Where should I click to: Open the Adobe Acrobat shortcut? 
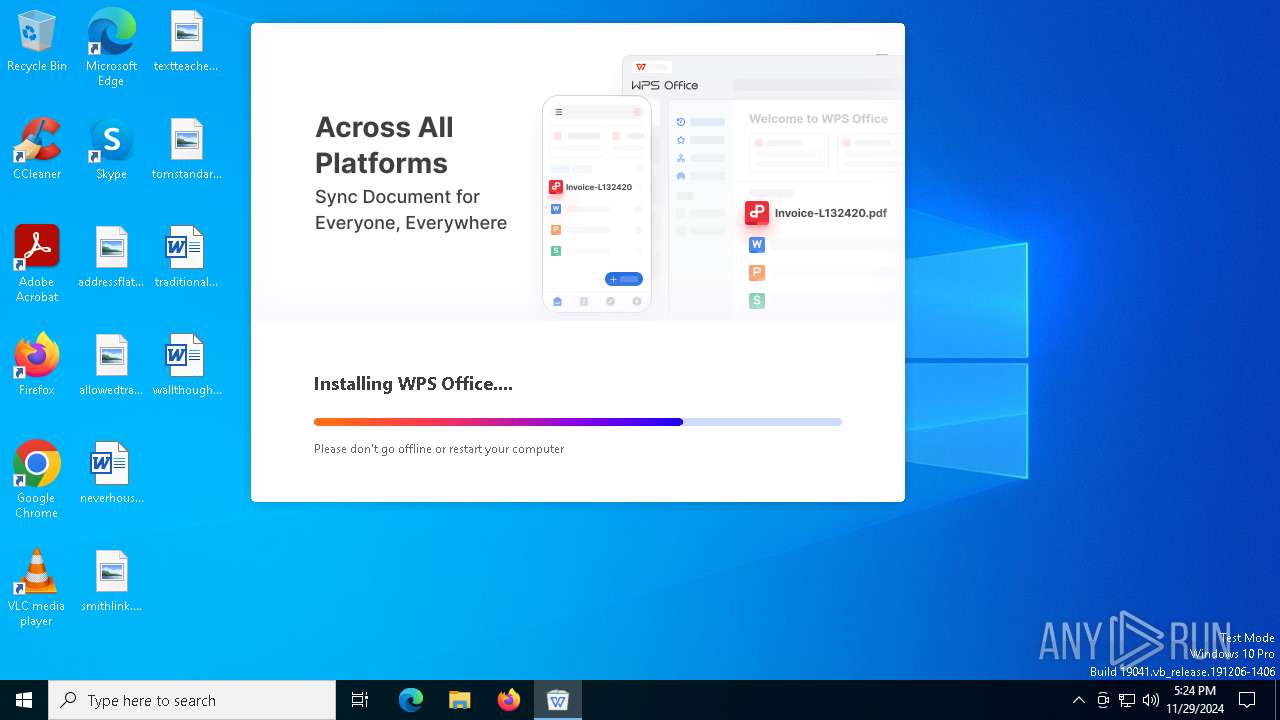[37, 264]
